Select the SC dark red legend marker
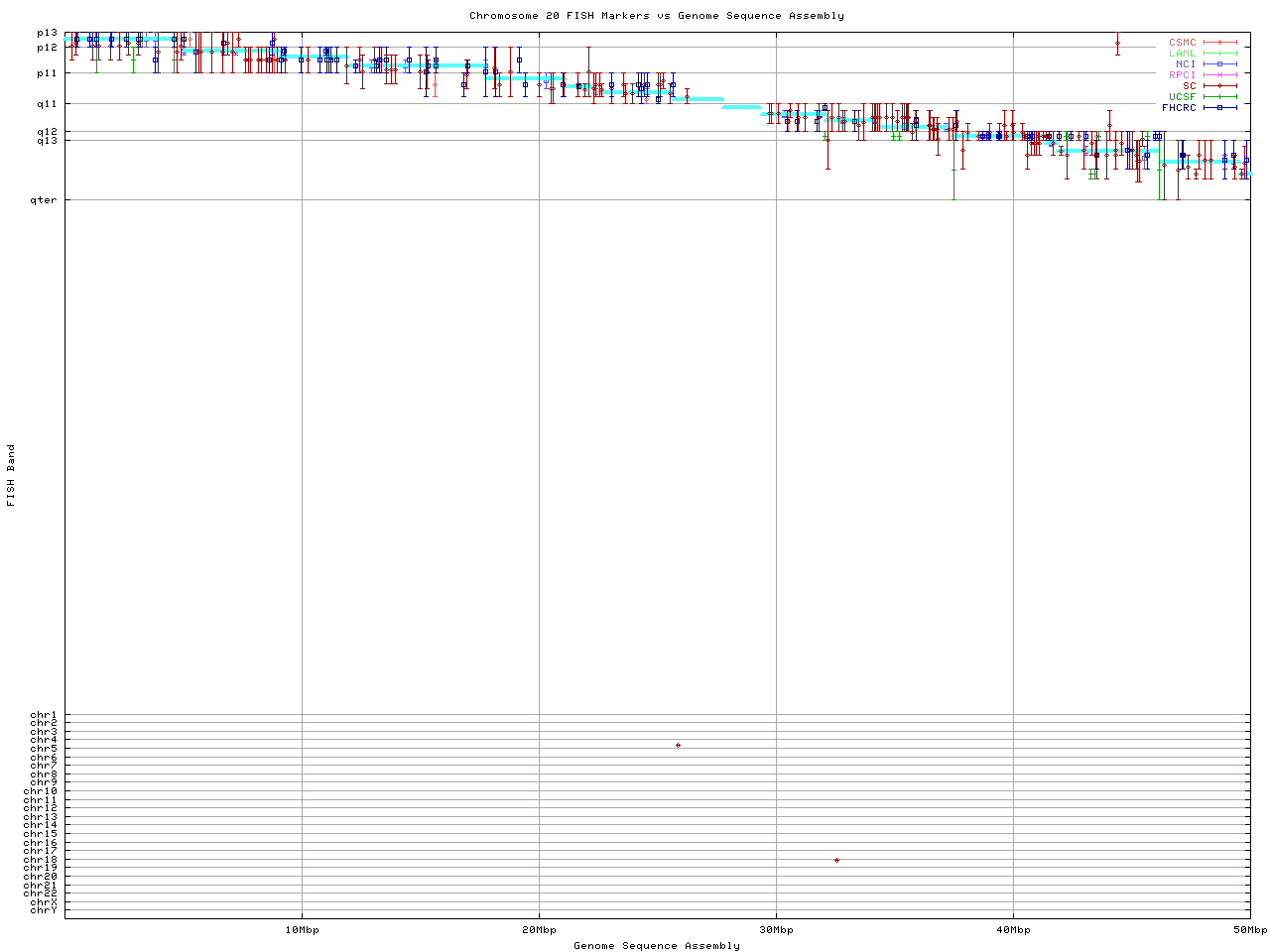The height and width of the screenshot is (952, 1270). (1219, 85)
